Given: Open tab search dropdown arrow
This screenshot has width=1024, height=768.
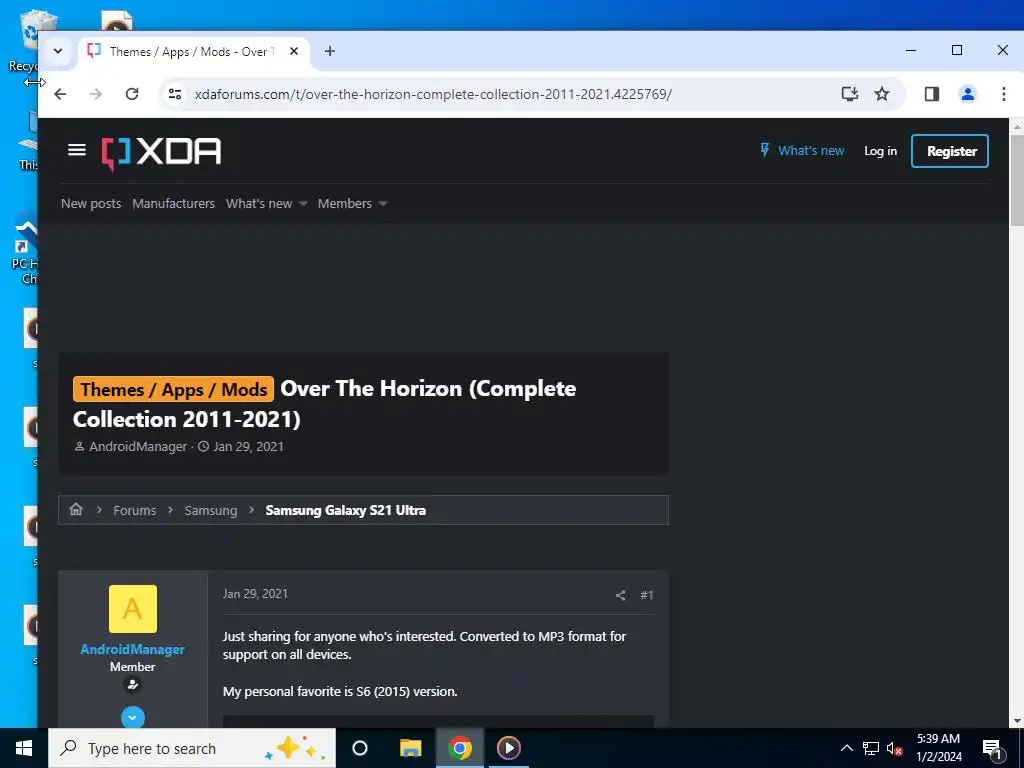Looking at the screenshot, I should point(58,51).
